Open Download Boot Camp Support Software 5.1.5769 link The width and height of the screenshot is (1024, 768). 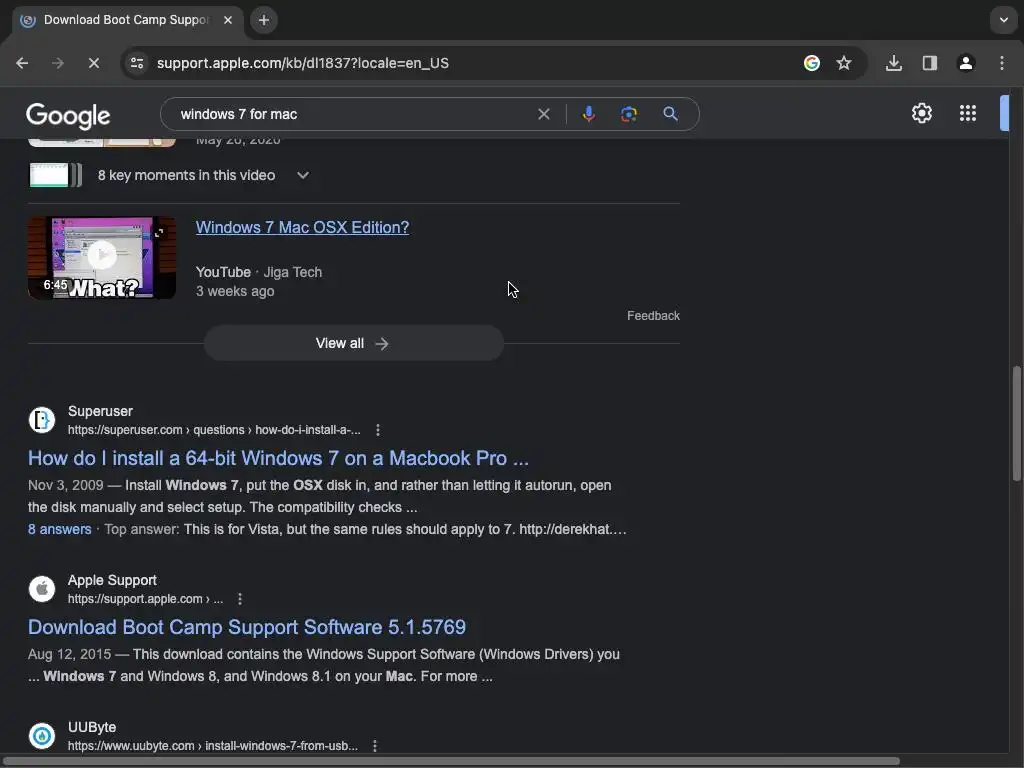pyautogui.click(x=247, y=628)
